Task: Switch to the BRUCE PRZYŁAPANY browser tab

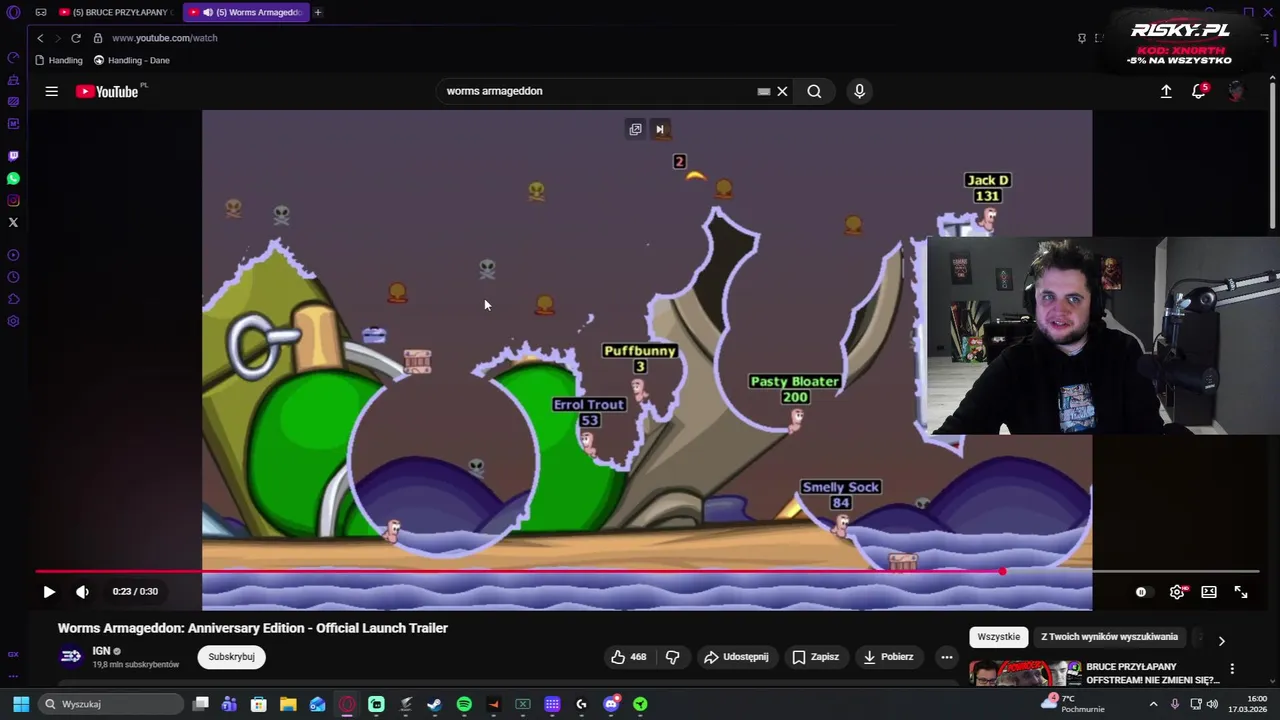Action: [x=117, y=12]
